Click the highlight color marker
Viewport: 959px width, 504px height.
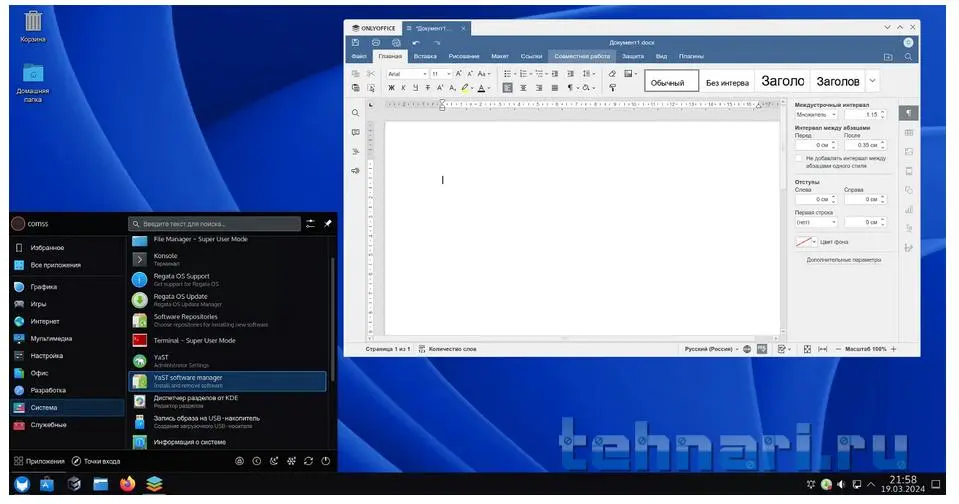tap(465, 88)
